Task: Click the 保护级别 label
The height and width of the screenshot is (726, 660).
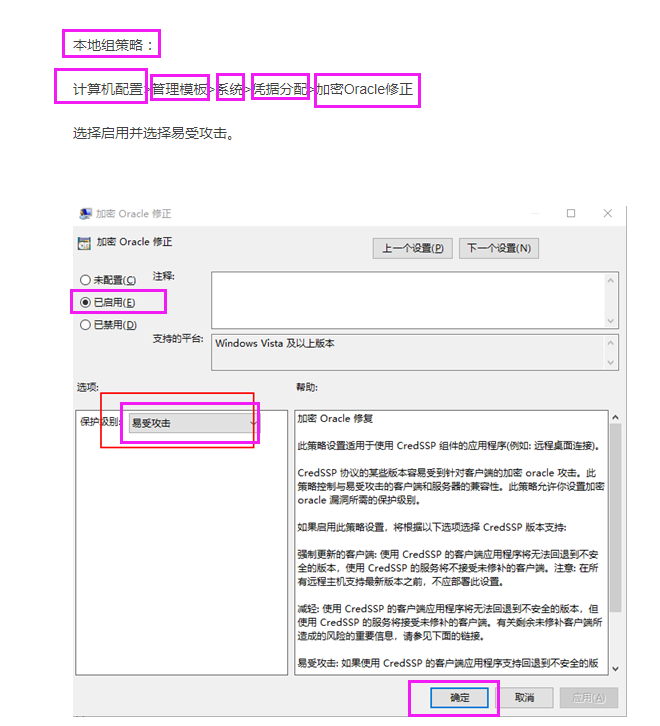Action: (100, 422)
